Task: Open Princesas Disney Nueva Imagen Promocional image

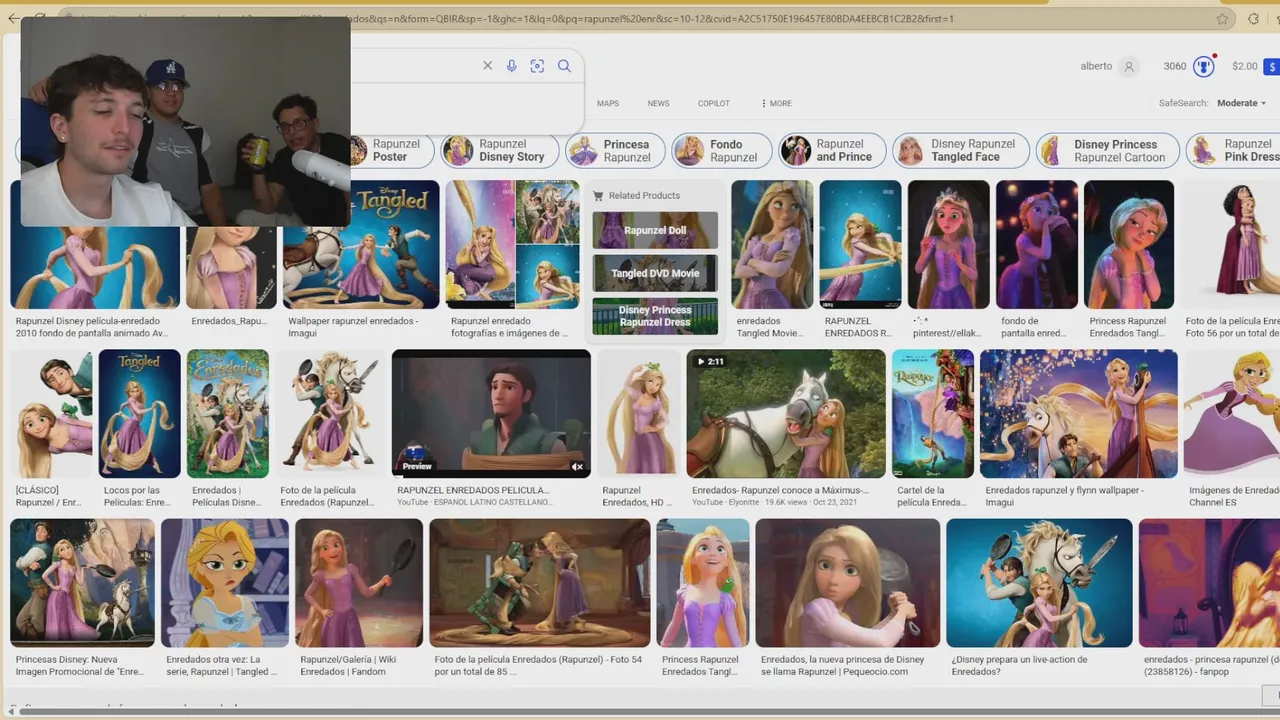Action: coord(82,583)
